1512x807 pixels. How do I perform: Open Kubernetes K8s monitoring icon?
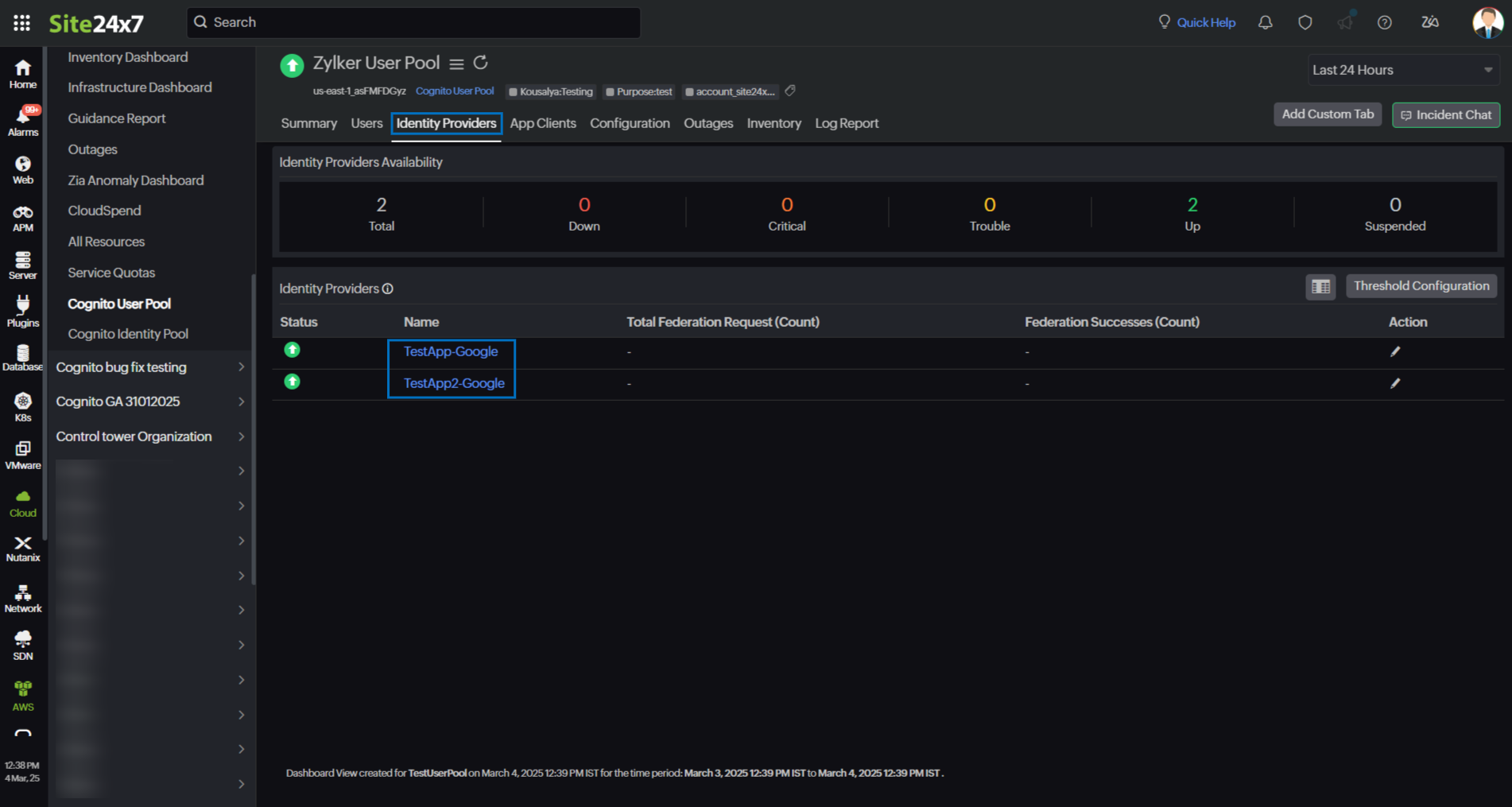click(23, 407)
